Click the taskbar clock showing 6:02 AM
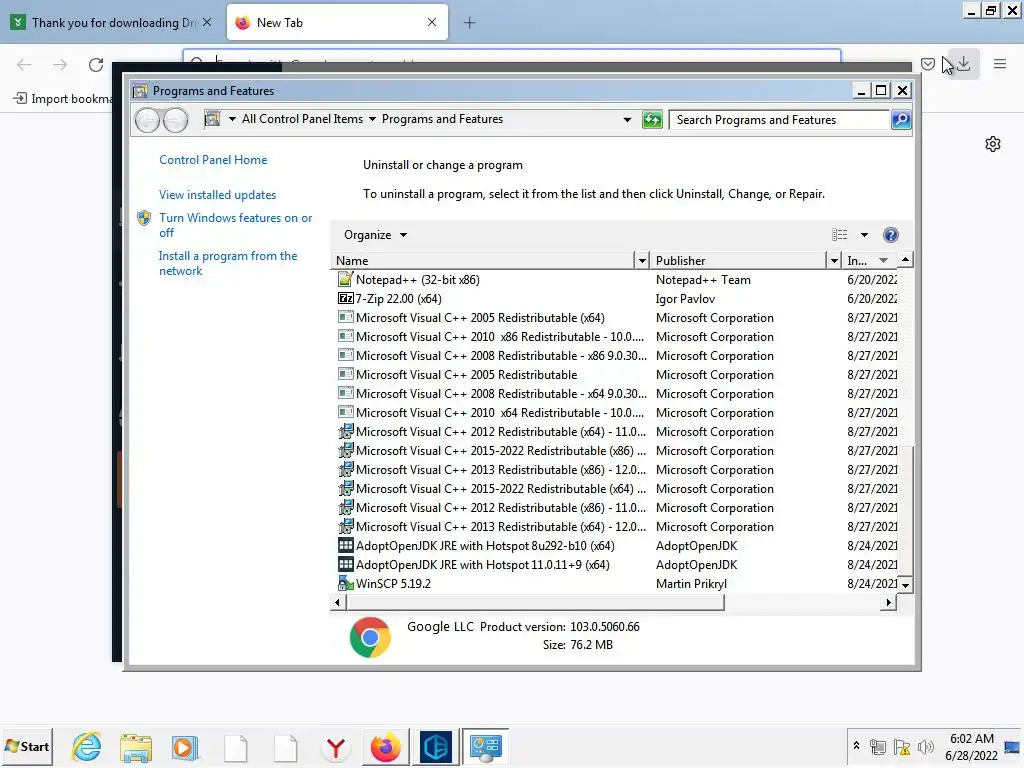Image resolution: width=1024 pixels, height=768 pixels. click(971, 746)
